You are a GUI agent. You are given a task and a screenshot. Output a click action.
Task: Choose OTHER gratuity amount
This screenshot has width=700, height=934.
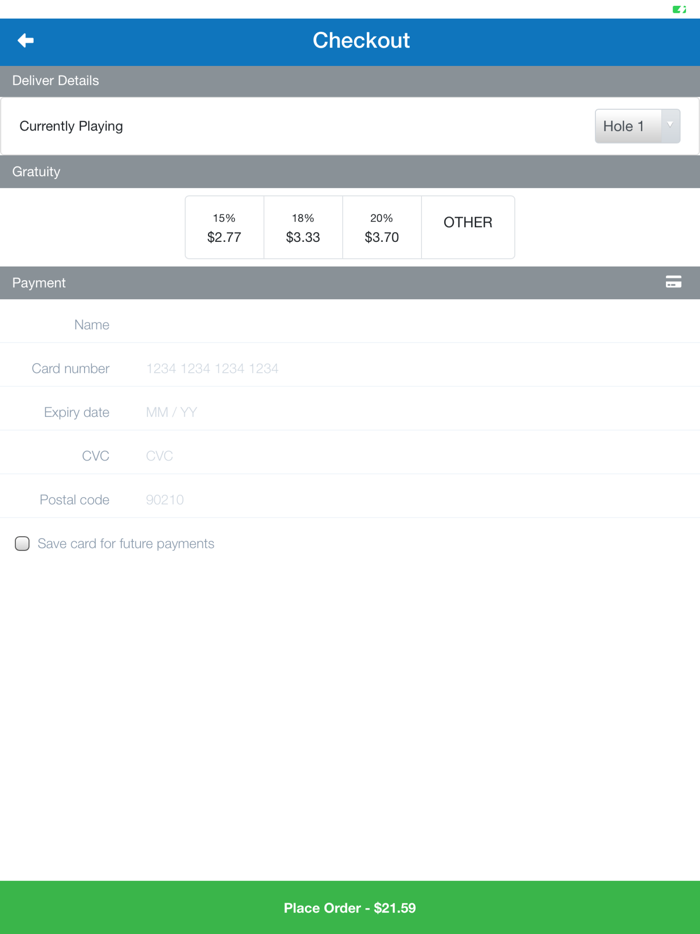(468, 228)
